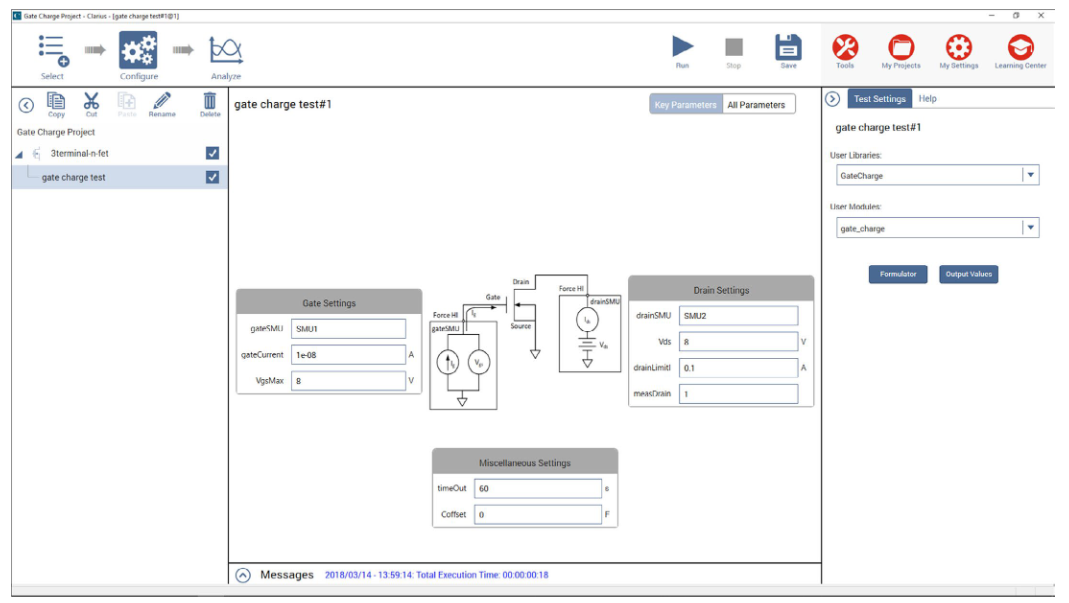
Task: Copy the selected test item
Action: point(57,100)
